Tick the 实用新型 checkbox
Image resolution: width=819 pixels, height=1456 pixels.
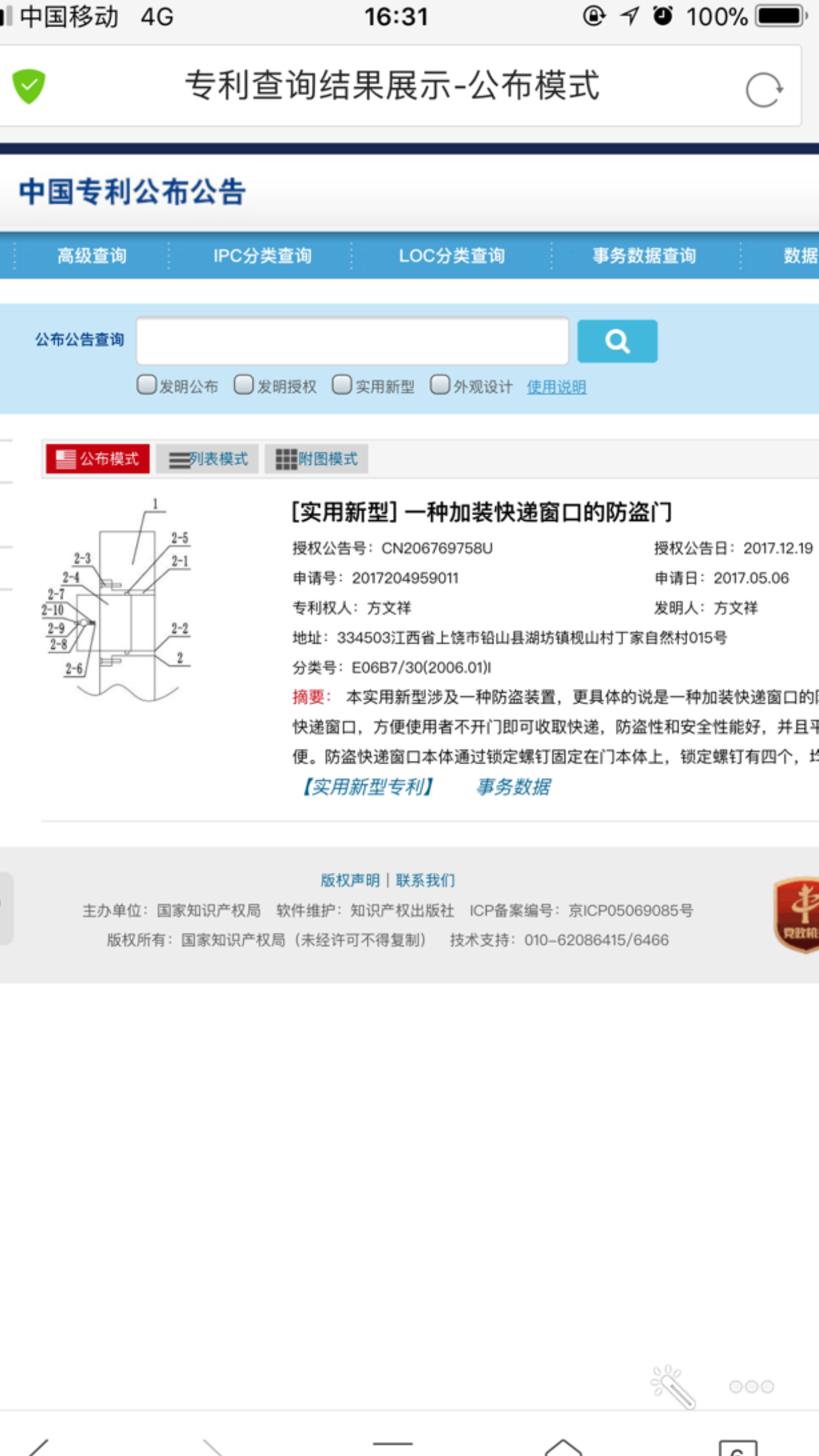tap(342, 385)
